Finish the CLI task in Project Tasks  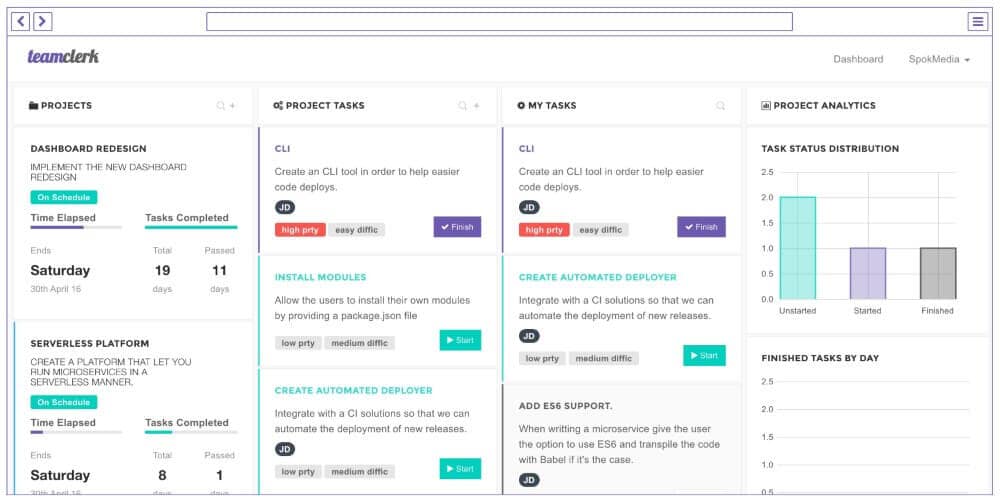(457, 227)
